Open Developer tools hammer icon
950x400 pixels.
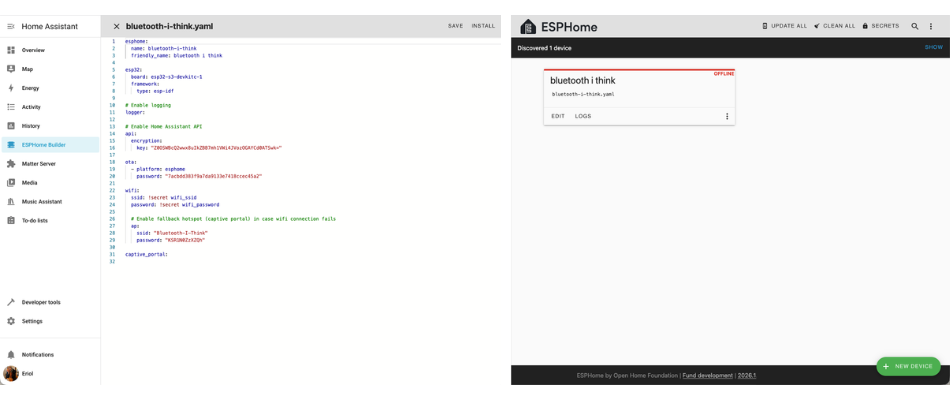10,302
